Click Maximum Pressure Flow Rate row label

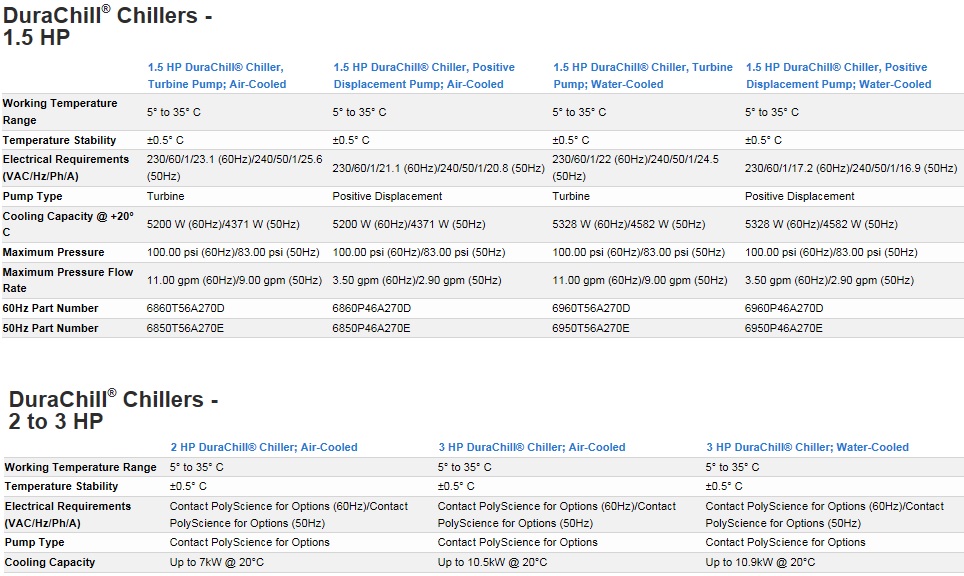click(68, 280)
